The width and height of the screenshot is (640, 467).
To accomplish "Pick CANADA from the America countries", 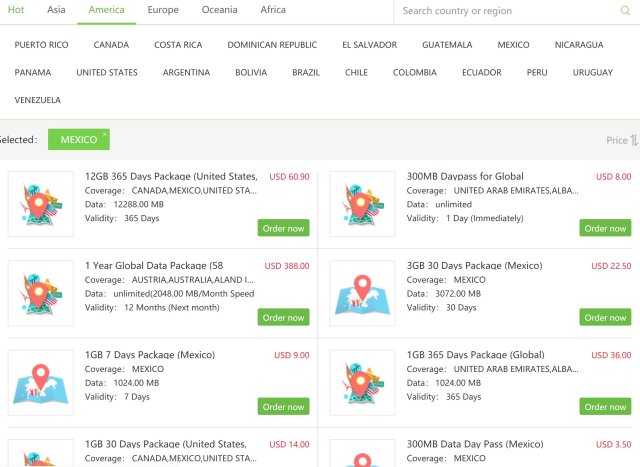I will (x=111, y=45).
